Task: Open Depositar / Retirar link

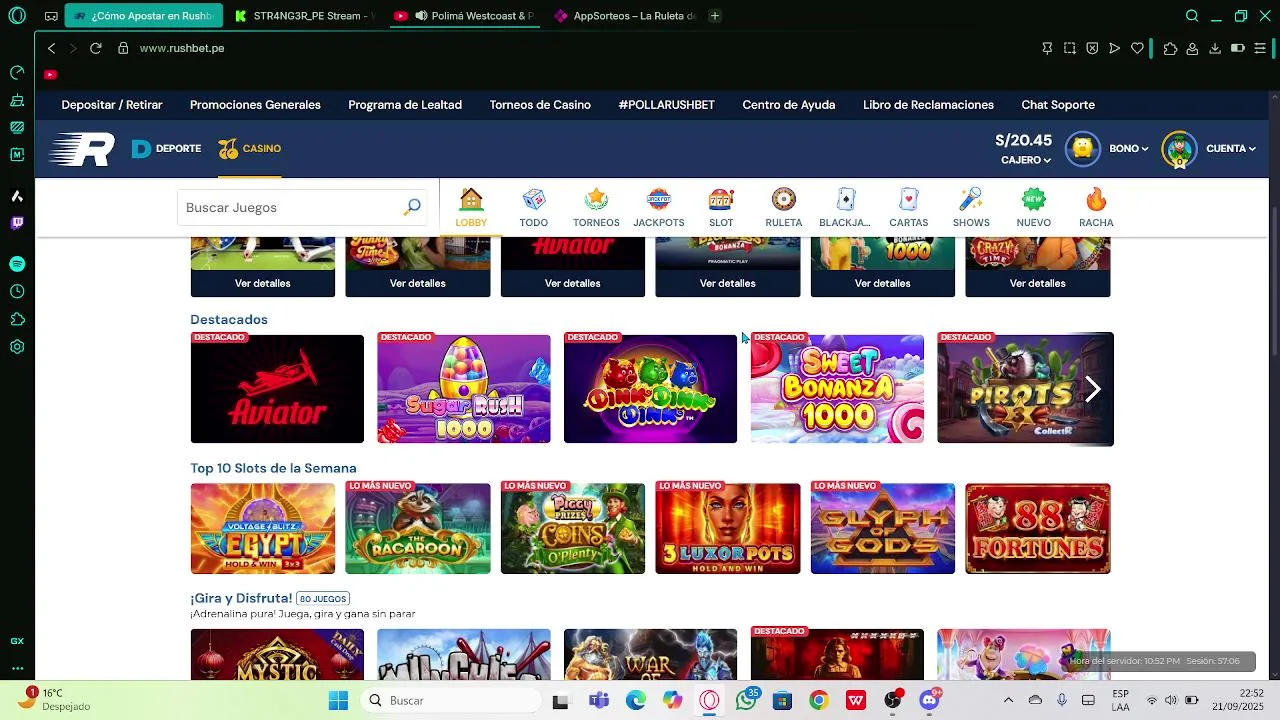Action: pos(112,105)
